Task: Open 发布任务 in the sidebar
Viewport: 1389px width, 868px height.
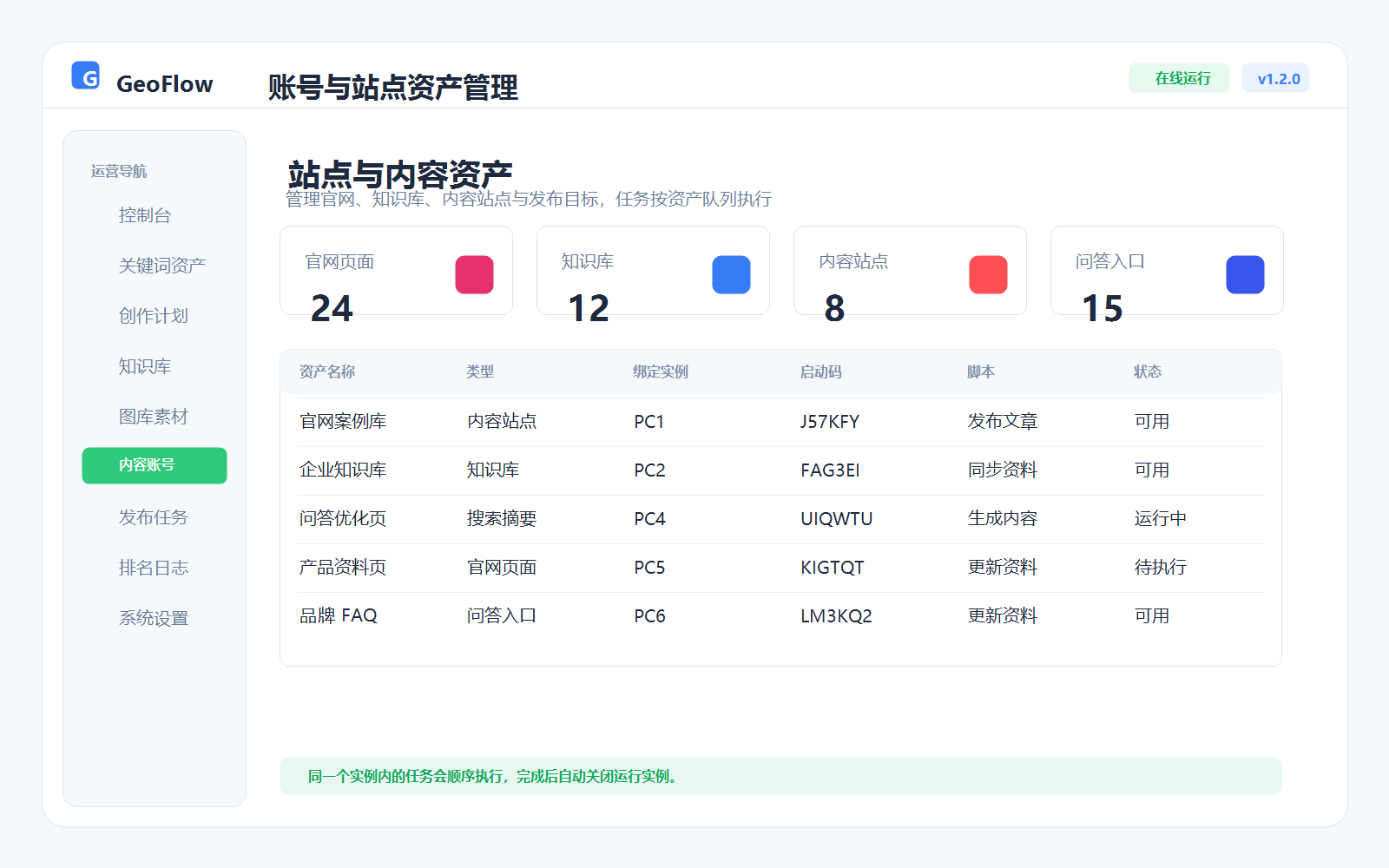Action: pyautogui.click(x=155, y=517)
